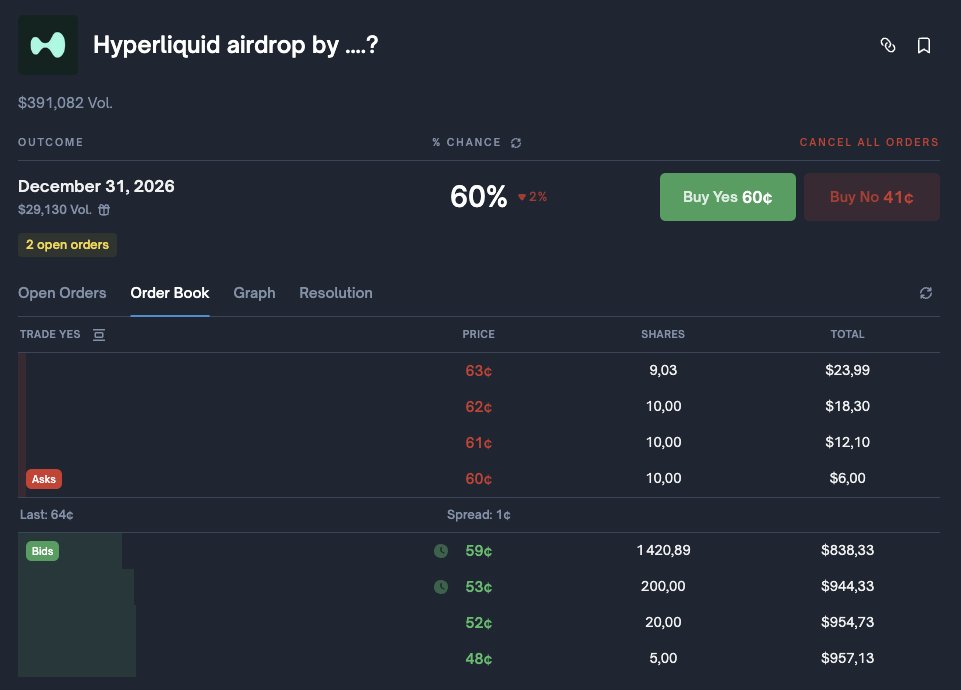Click the clock icon on the 59¢ bid

[441, 551]
